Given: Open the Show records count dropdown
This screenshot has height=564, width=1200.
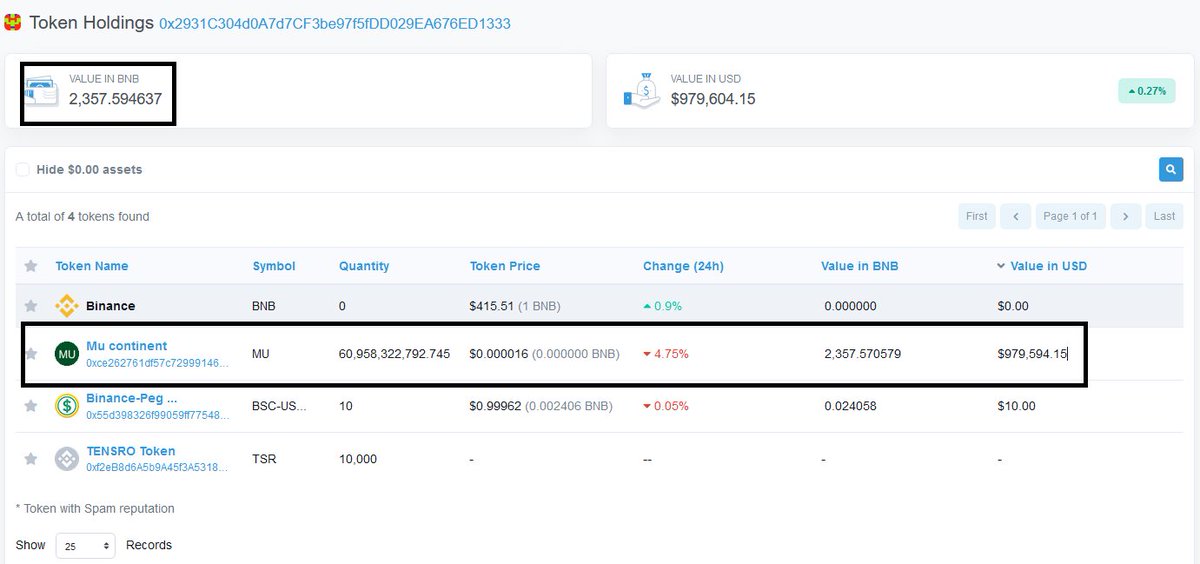Looking at the screenshot, I should tap(85, 546).
